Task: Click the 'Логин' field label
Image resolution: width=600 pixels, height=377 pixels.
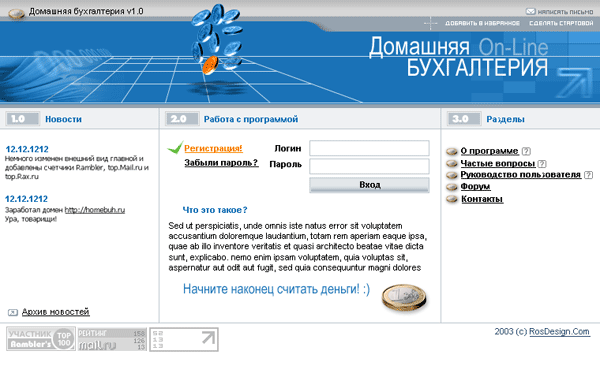Action: (x=288, y=149)
